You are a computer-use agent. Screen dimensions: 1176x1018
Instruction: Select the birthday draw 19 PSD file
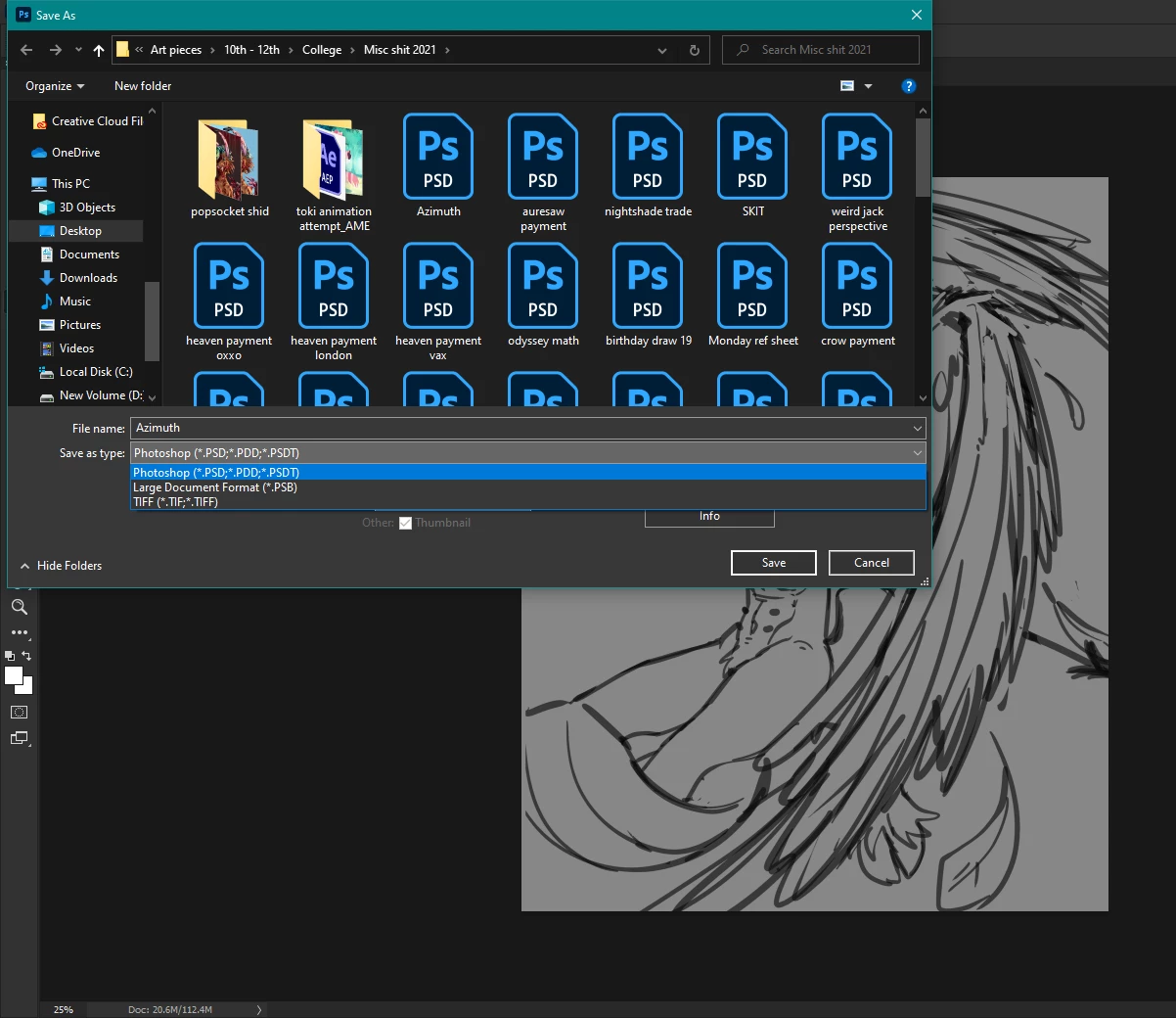[648, 296]
